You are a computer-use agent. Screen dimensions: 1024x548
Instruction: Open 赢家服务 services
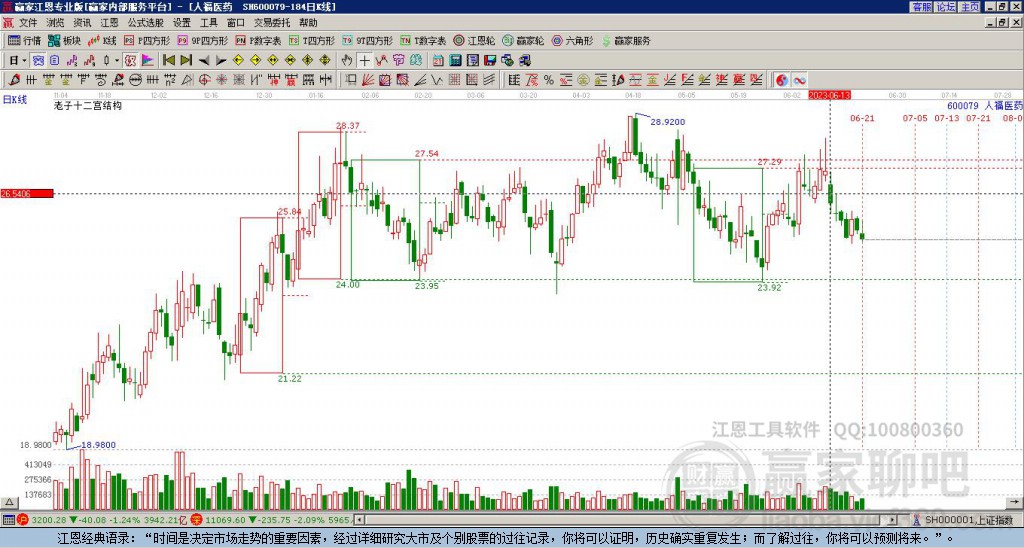pyautogui.click(x=626, y=40)
